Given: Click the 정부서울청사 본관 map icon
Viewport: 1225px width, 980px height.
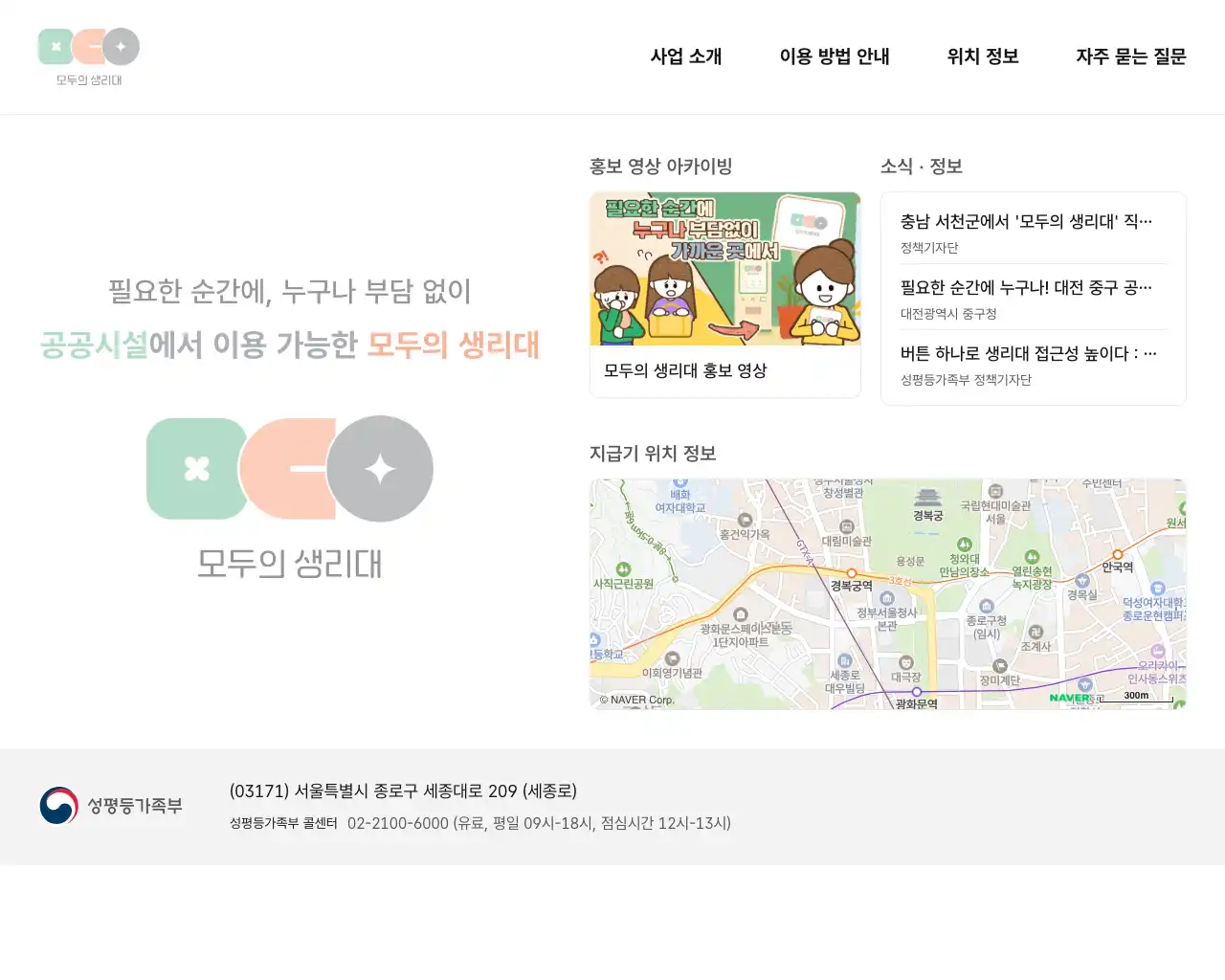Looking at the screenshot, I should [886, 599].
